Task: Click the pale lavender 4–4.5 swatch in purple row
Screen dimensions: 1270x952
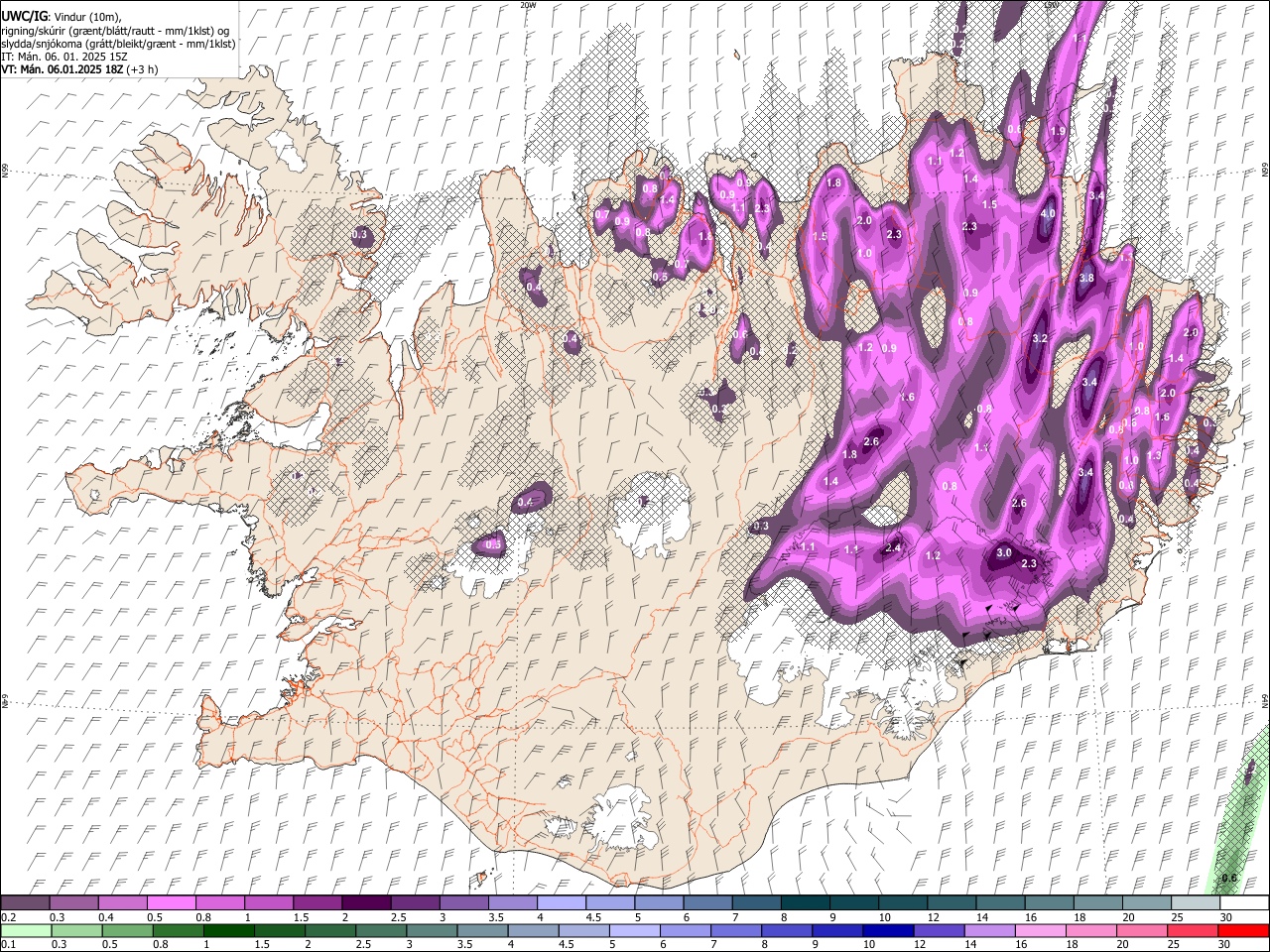Action: point(562,903)
